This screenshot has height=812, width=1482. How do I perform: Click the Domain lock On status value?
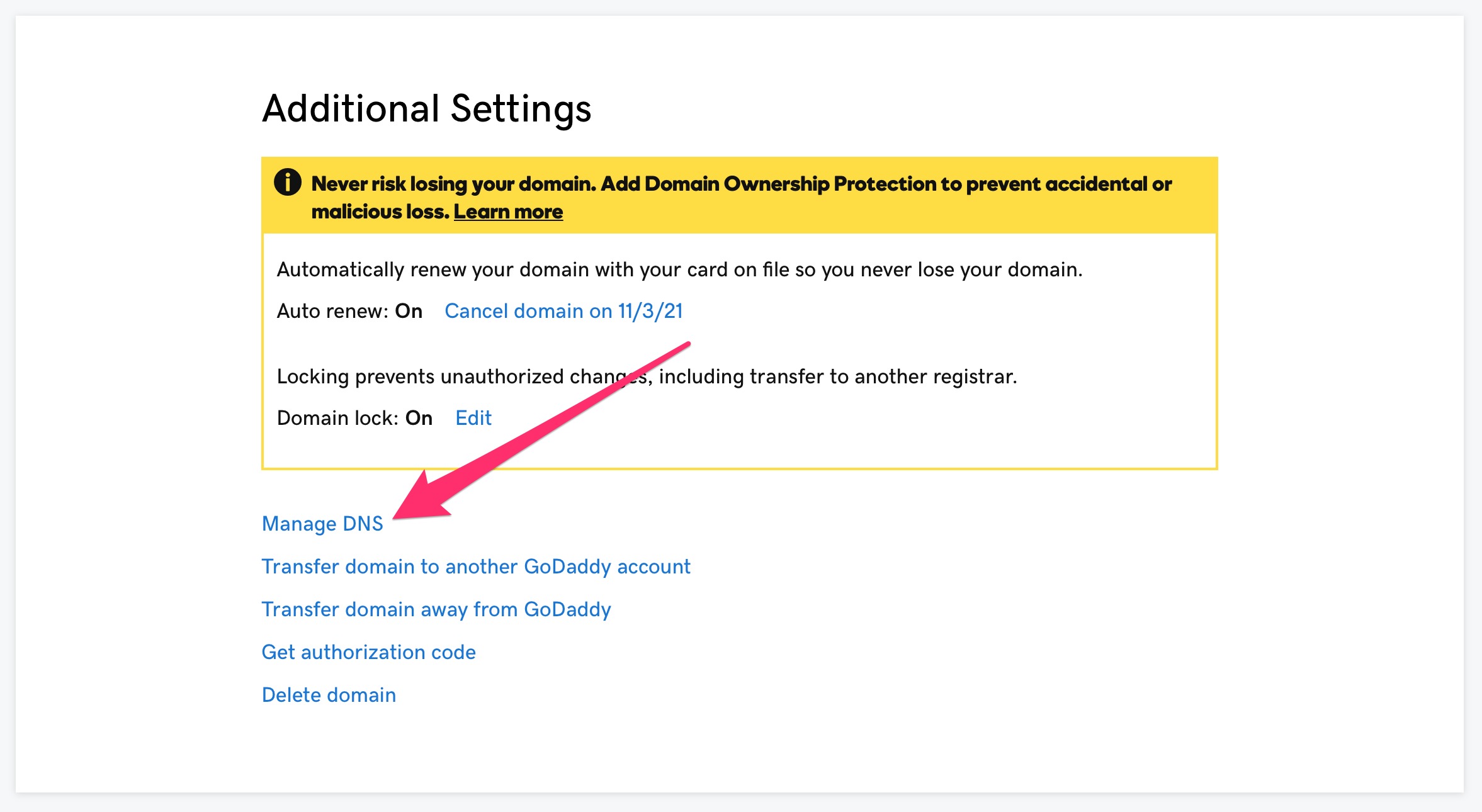[x=419, y=418]
